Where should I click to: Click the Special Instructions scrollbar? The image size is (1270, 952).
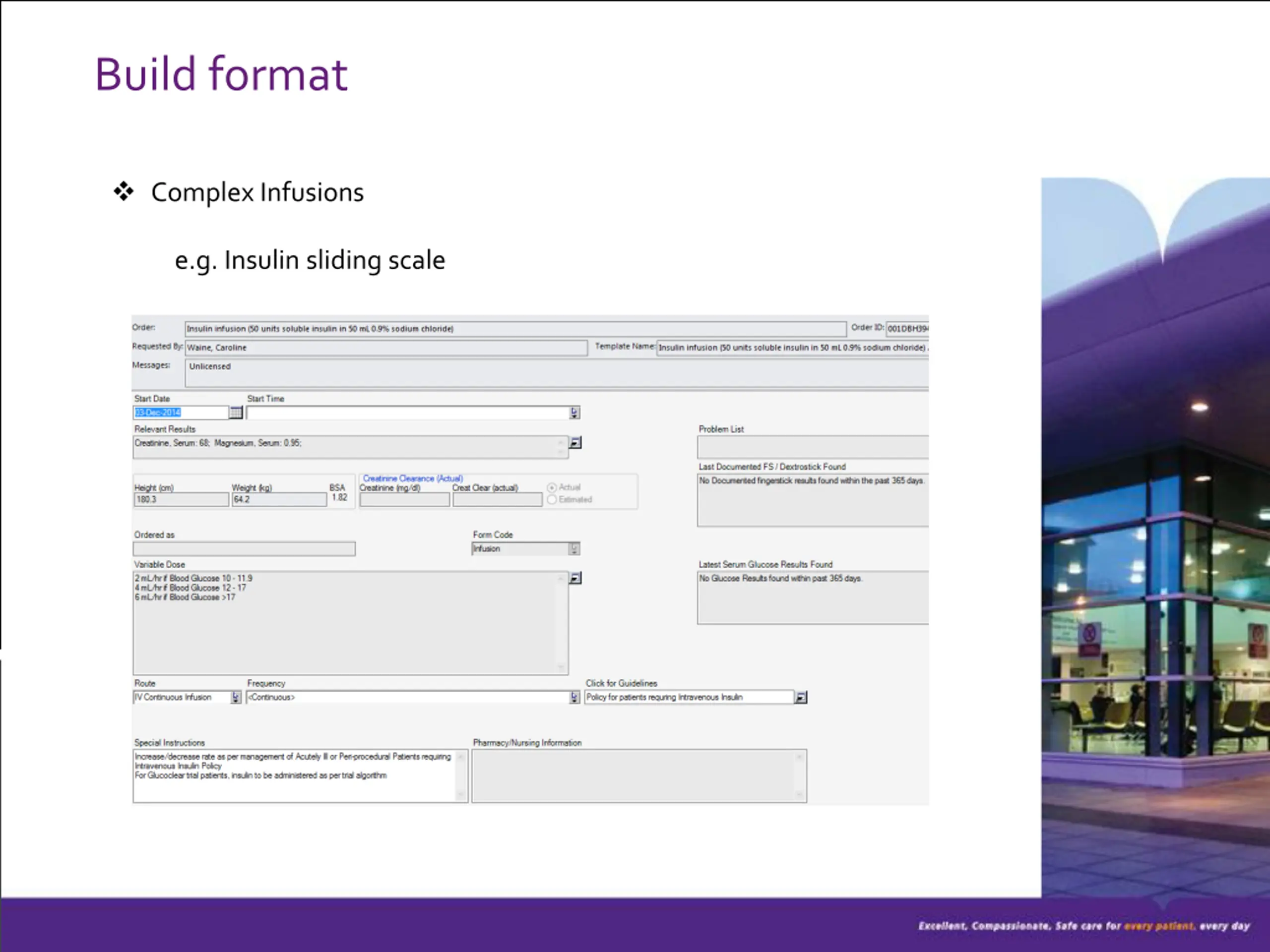[x=460, y=776]
